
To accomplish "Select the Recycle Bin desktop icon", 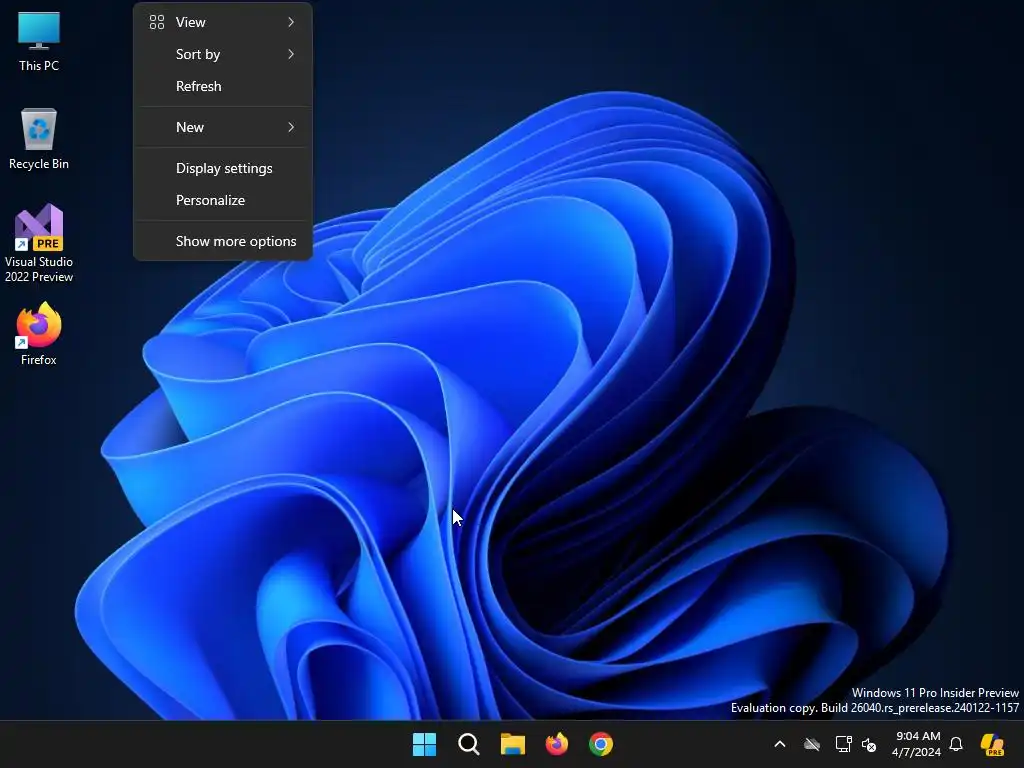I will click(x=39, y=139).
